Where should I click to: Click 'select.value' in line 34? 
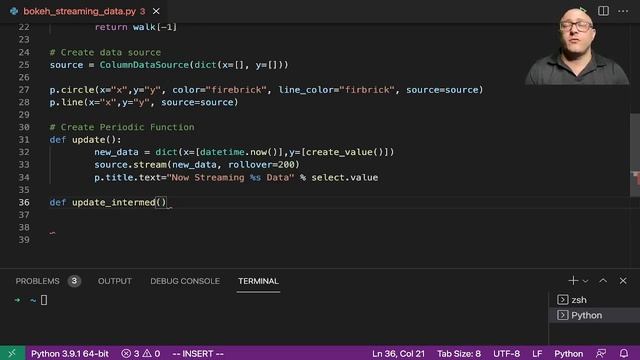tap(345, 178)
